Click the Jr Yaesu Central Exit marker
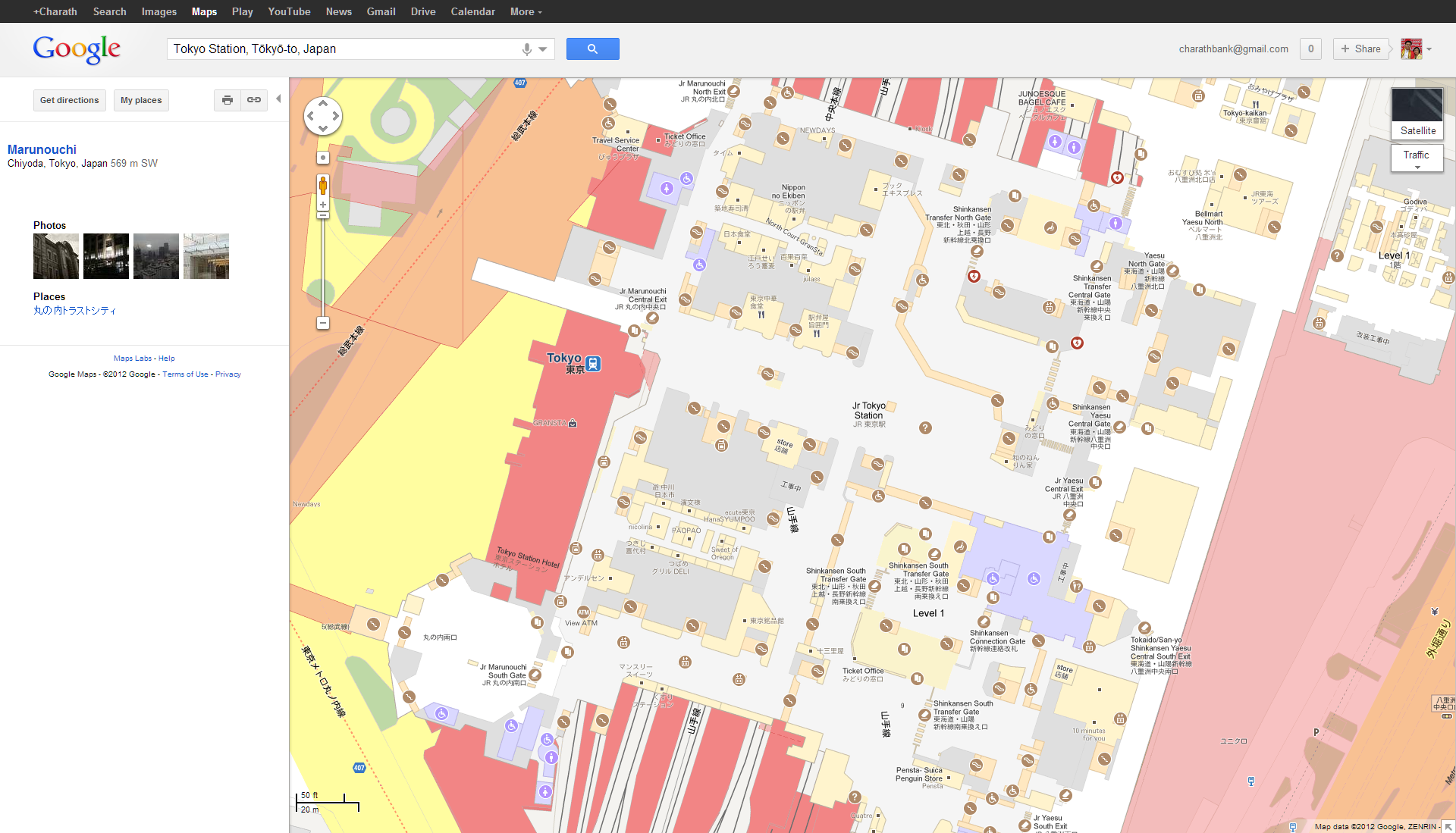The image size is (1456, 833). click(1069, 515)
